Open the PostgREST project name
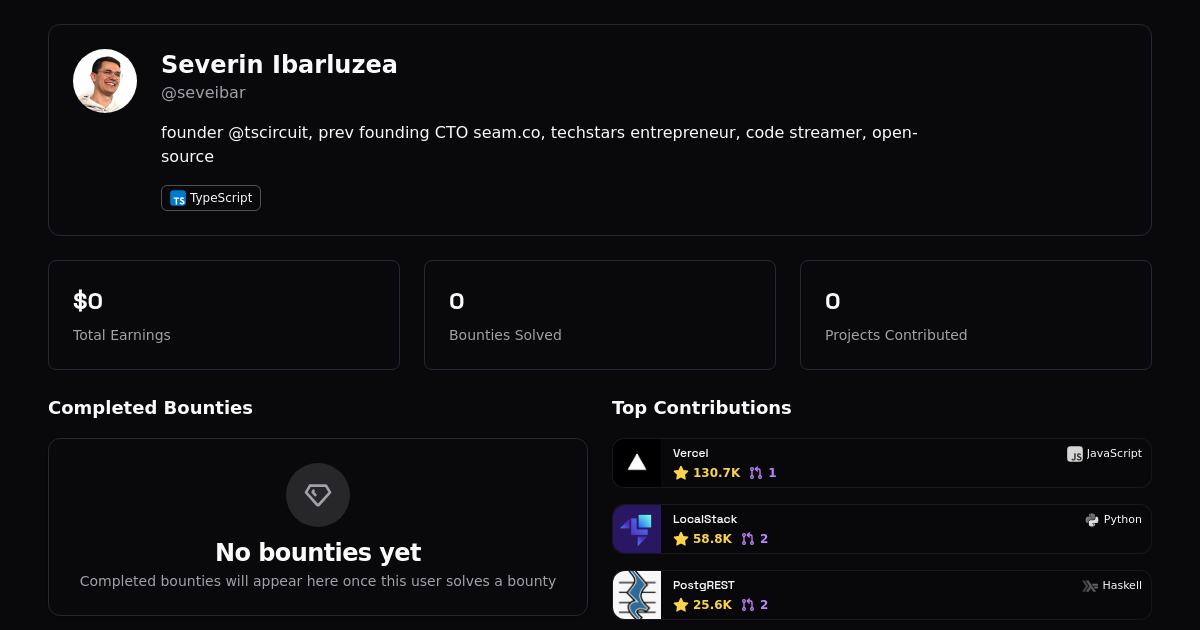This screenshot has width=1200, height=630. [x=704, y=586]
